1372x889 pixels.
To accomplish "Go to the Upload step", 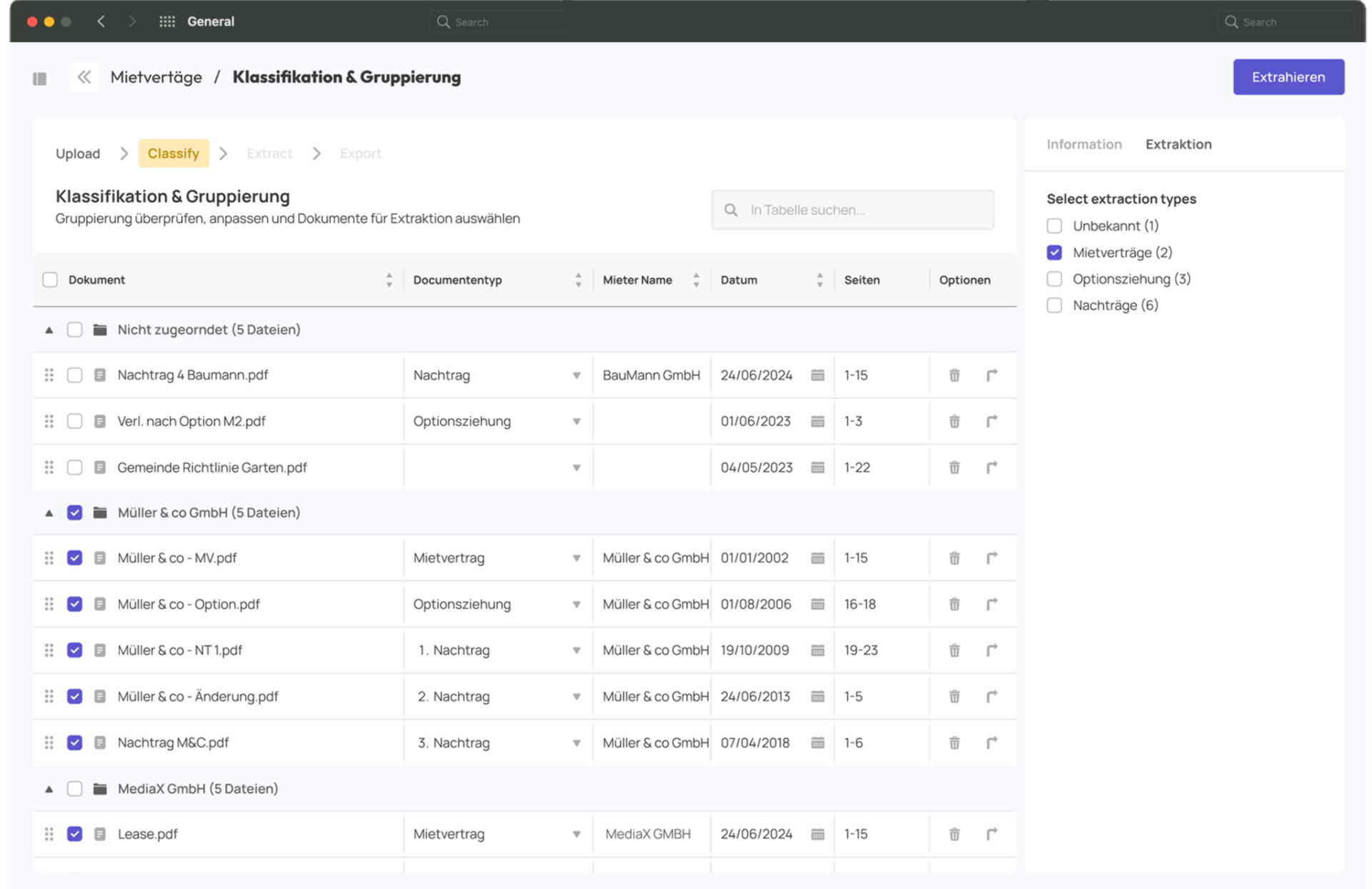I will pyautogui.click(x=78, y=154).
